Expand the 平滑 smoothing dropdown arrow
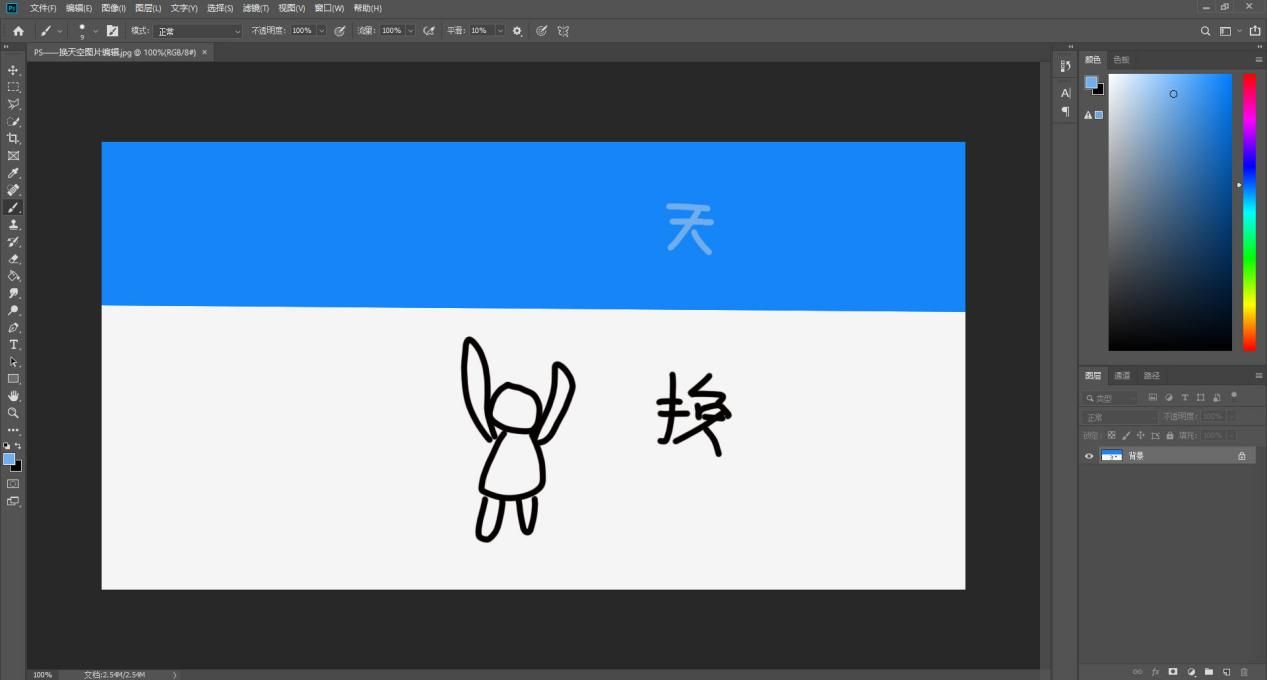The width and height of the screenshot is (1267, 680). 500,31
